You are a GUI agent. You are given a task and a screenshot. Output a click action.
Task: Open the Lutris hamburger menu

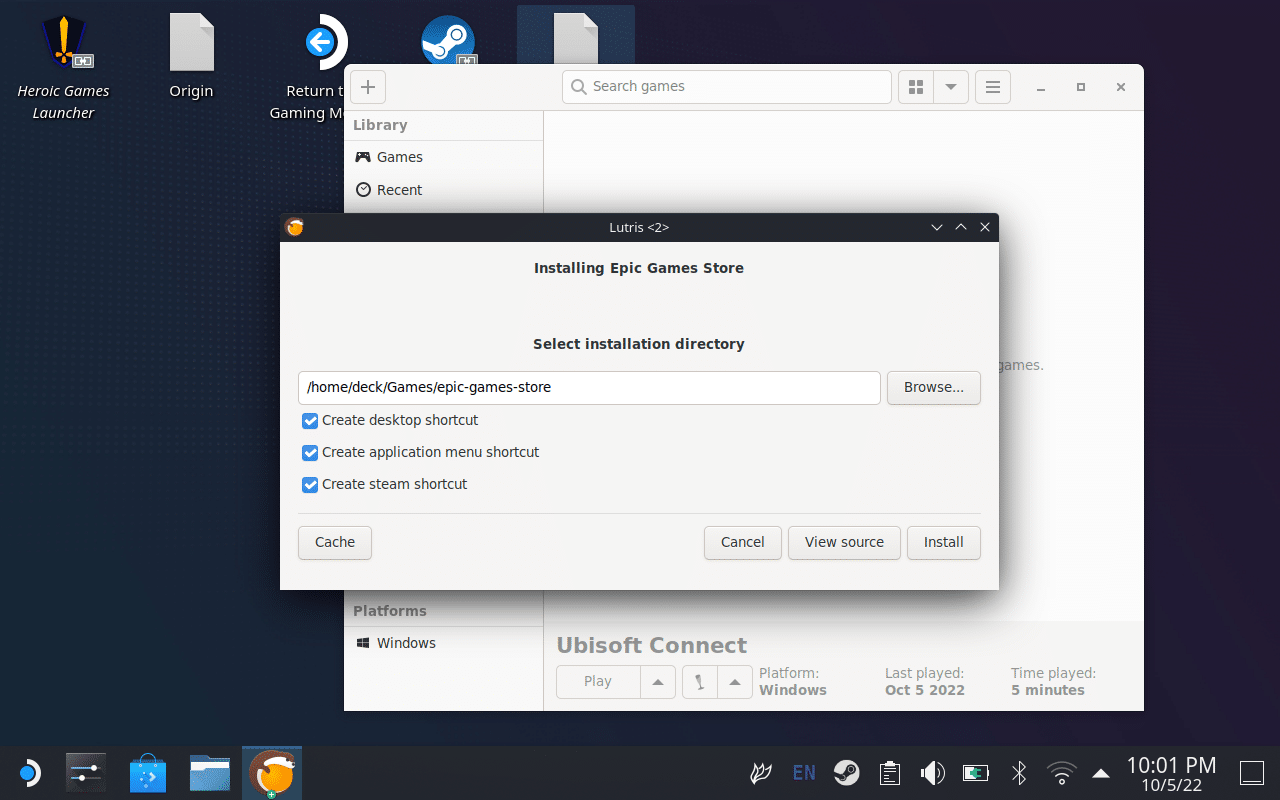993,87
